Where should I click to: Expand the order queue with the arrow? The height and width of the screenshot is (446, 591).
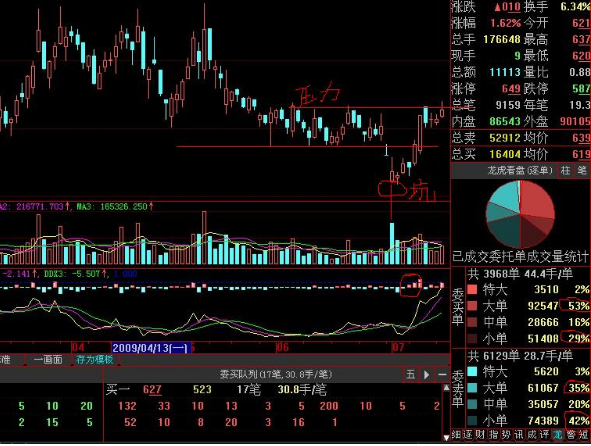click(x=426, y=374)
